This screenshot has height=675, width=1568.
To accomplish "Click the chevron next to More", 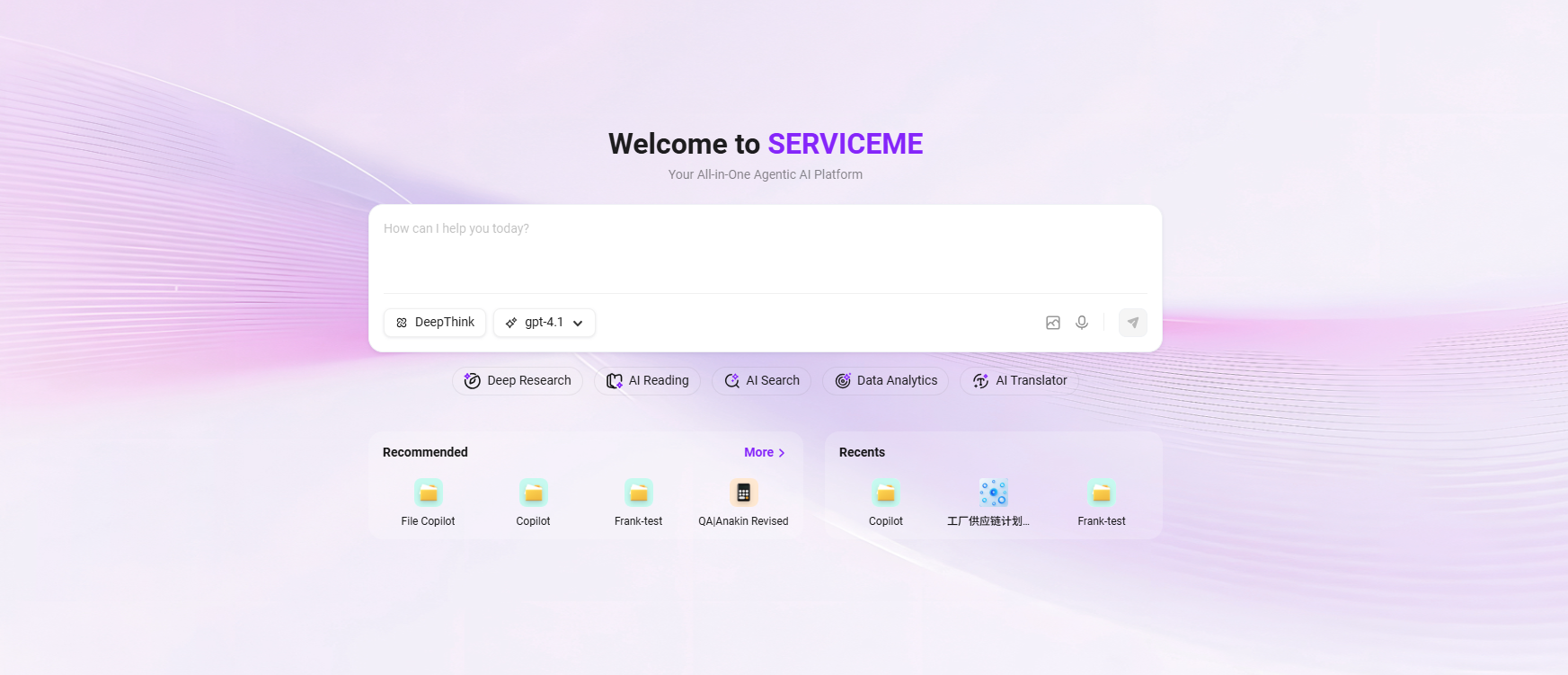I will click(782, 453).
